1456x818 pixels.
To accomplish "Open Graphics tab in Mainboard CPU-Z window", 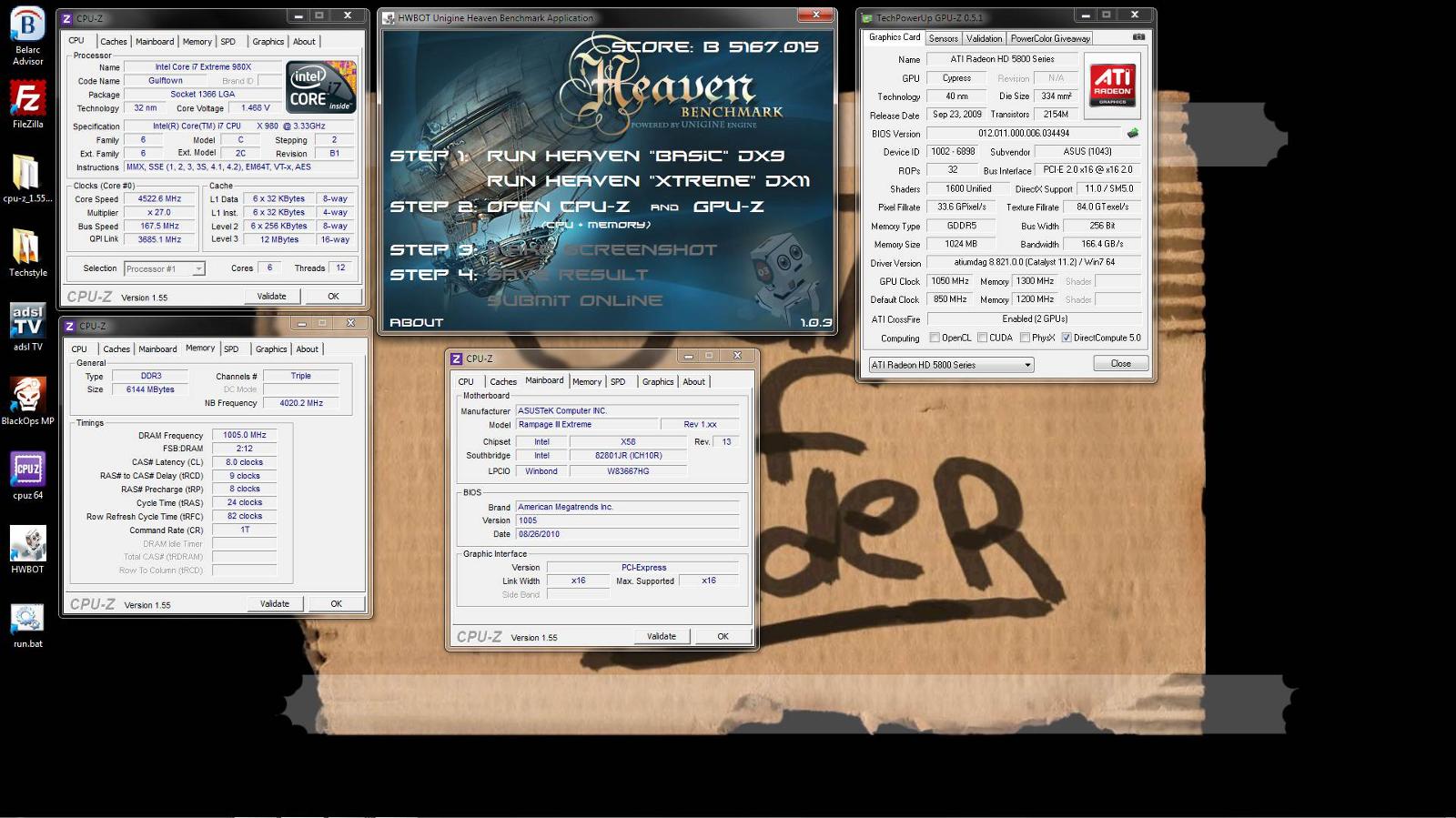I will (658, 382).
